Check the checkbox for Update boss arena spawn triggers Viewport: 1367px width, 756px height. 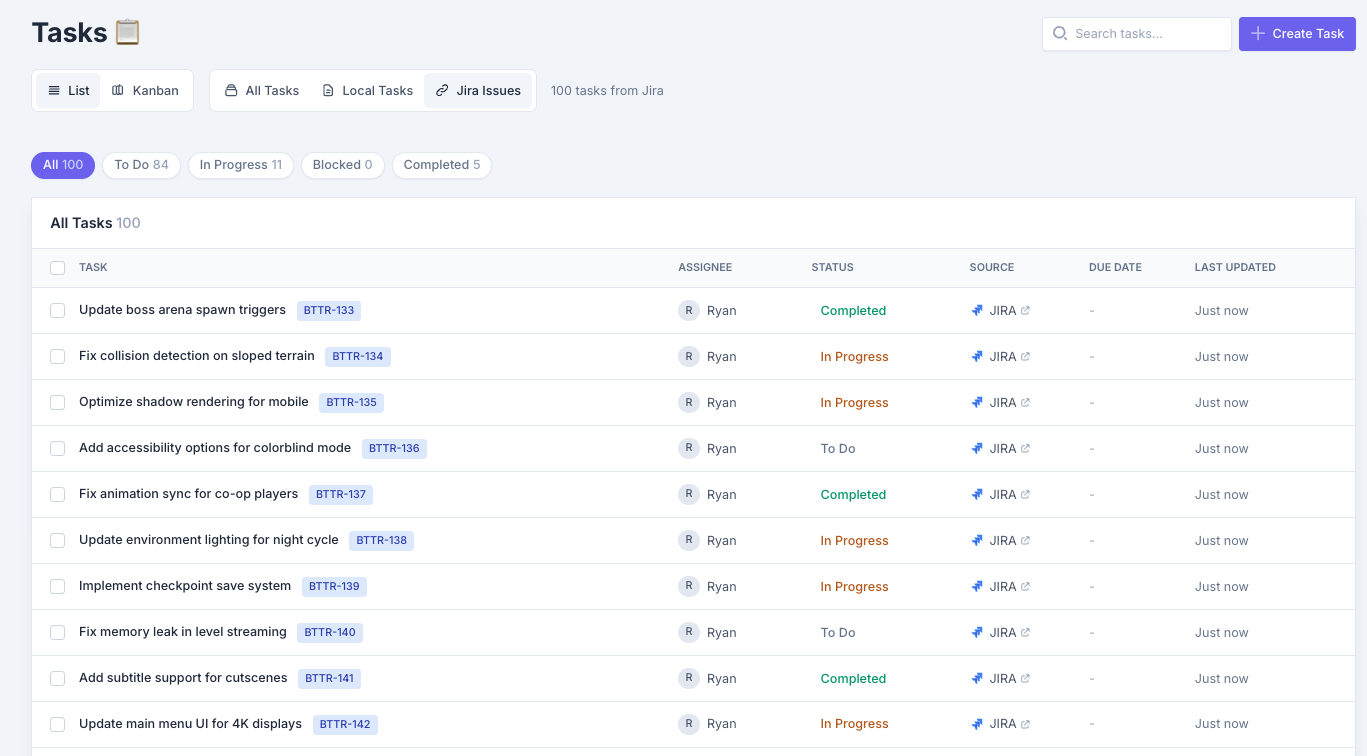pos(57,310)
